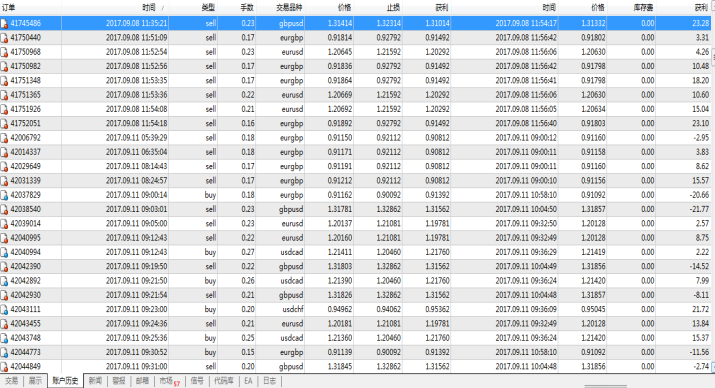Image resolution: width=715 pixels, height=388 pixels.
Task: Click the order icon beside 42040995
Action: 4,238
